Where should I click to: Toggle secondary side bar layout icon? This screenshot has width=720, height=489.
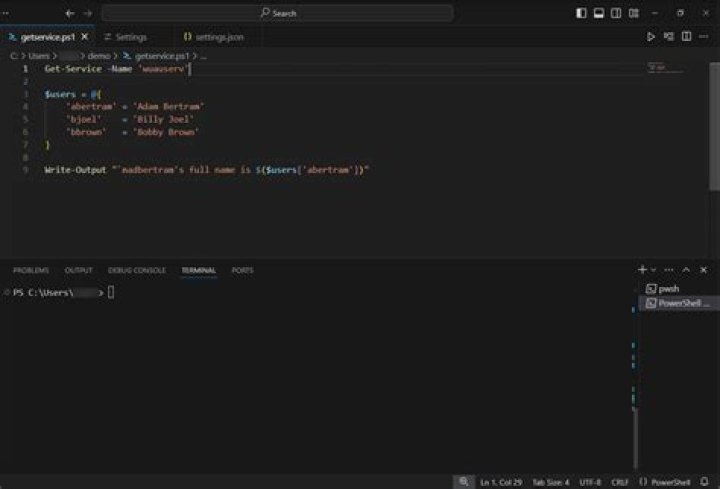pos(616,13)
